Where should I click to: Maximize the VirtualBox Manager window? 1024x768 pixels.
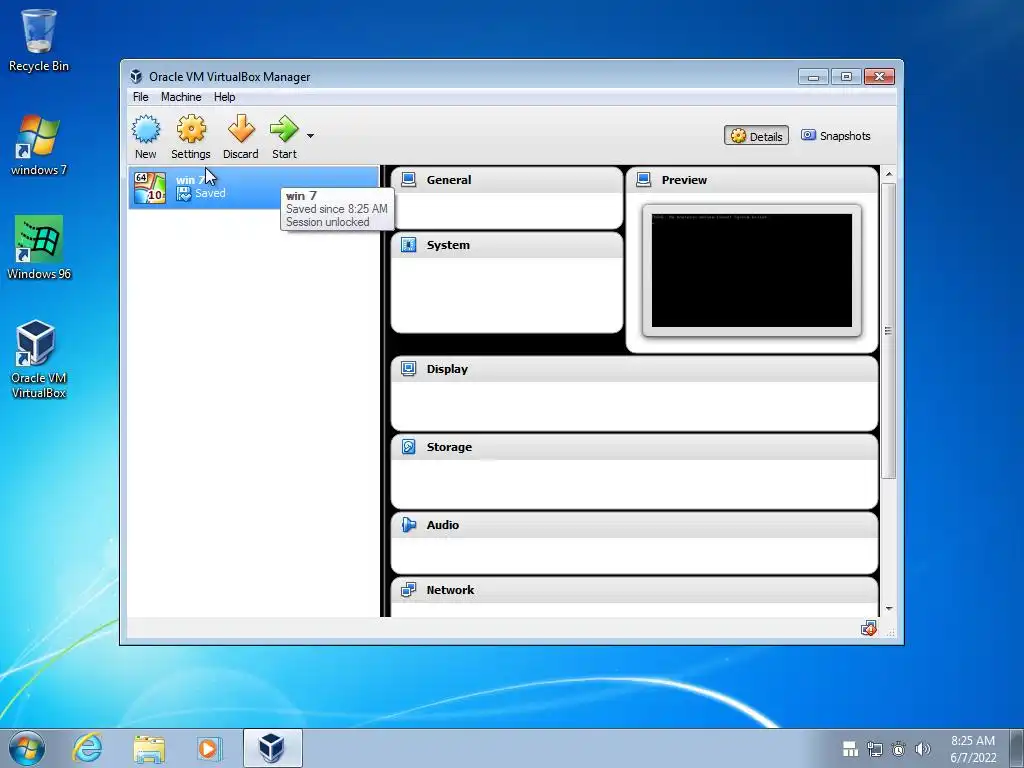(x=846, y=77)
